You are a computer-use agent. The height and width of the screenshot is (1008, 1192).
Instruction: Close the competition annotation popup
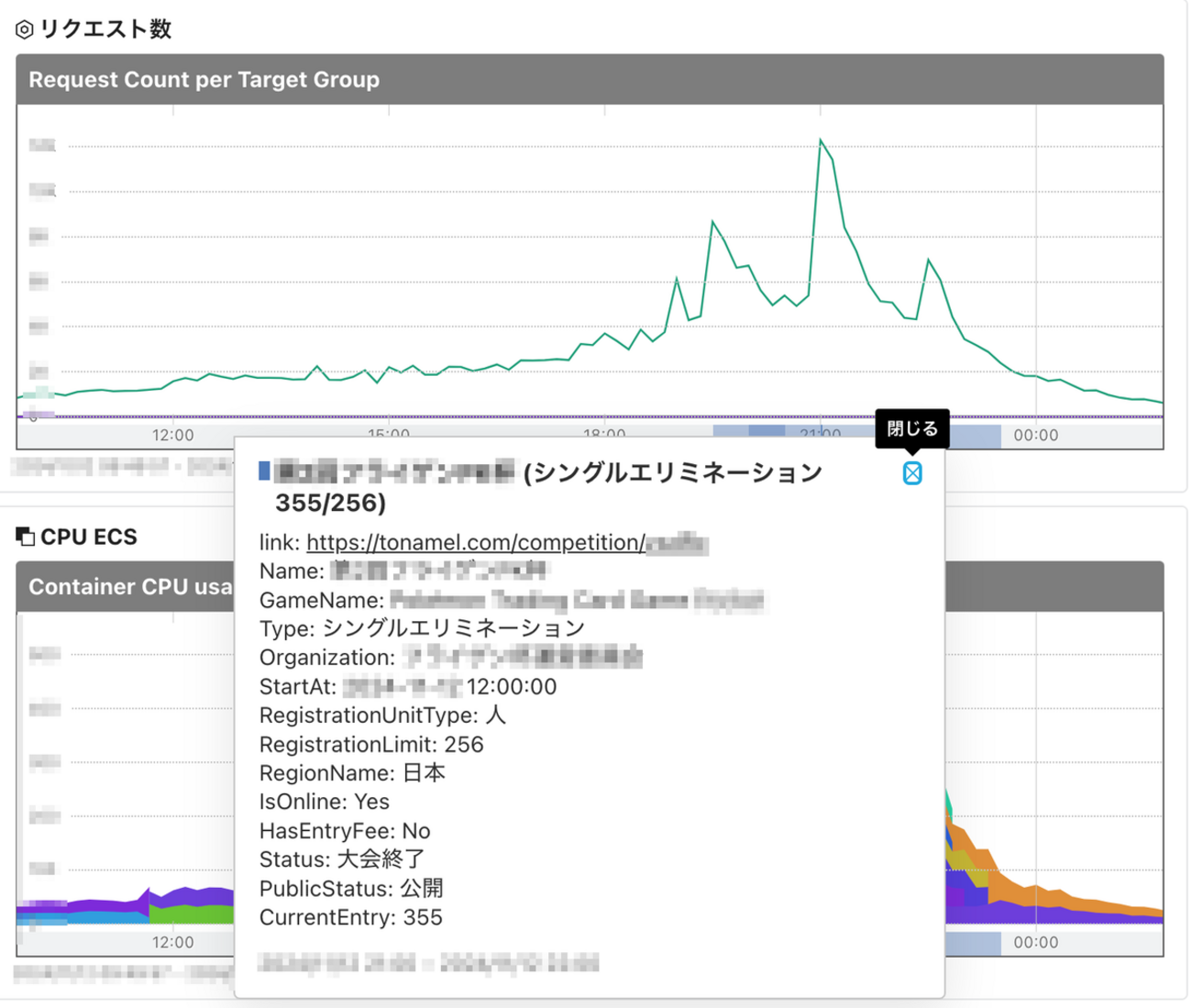(911, 473)
